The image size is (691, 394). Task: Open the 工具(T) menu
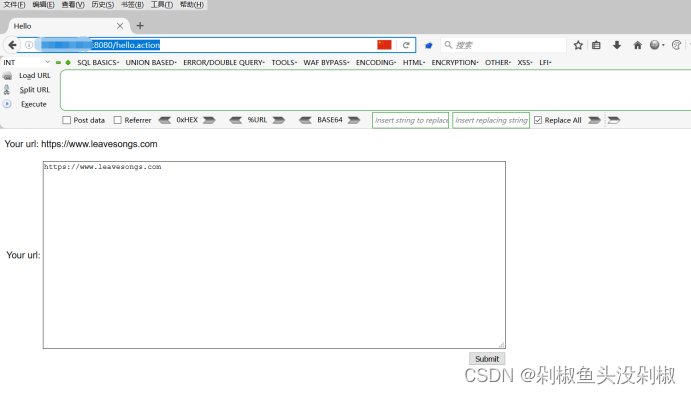click(162, 5)
